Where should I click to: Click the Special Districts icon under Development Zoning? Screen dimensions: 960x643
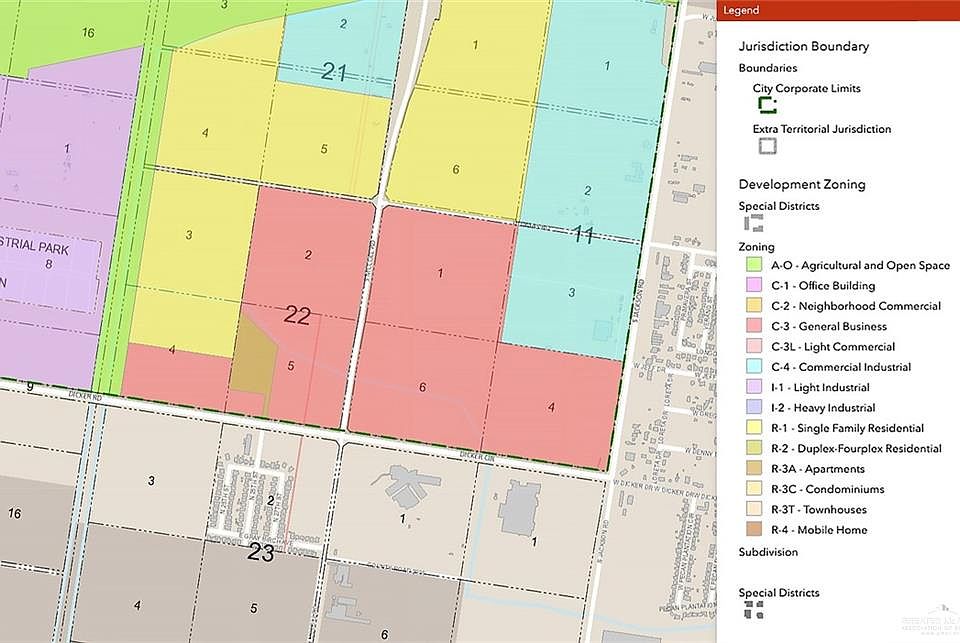(754, 224)
